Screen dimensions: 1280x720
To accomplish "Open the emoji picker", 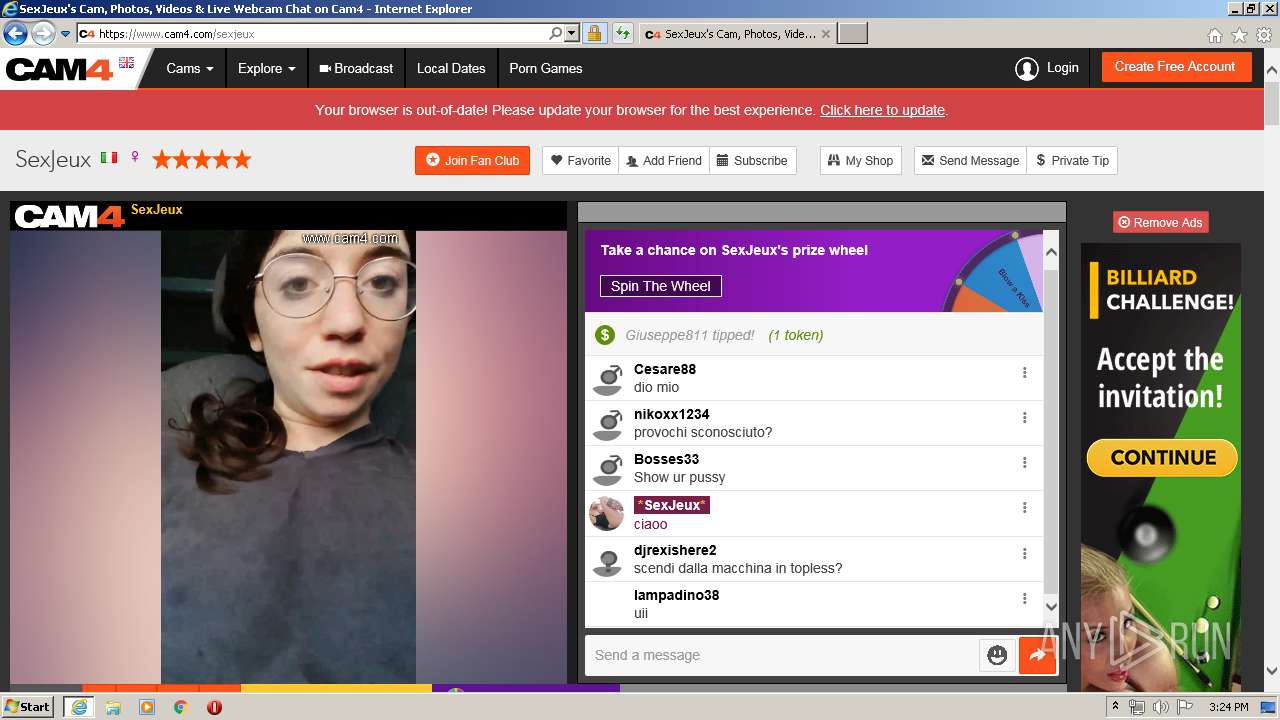I will pyautogui.click(x=997, y=655).
